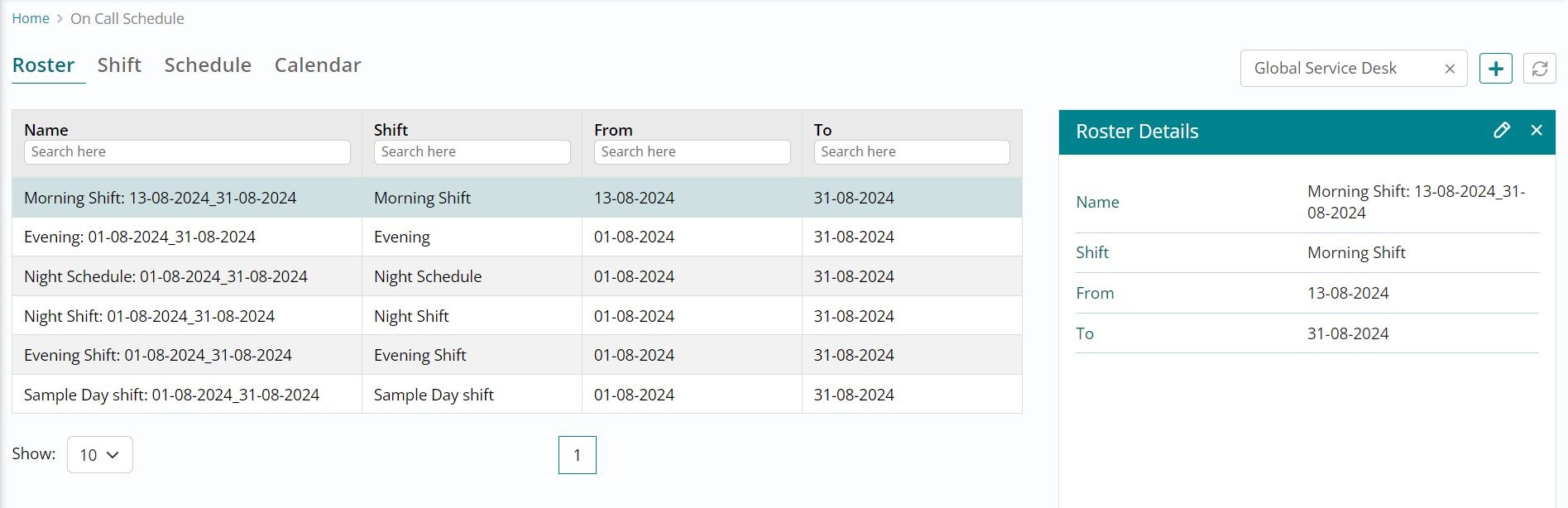This screenshot has height=508, width=1568.
Task: Close the Roster Details panel
Action: 1537,131
